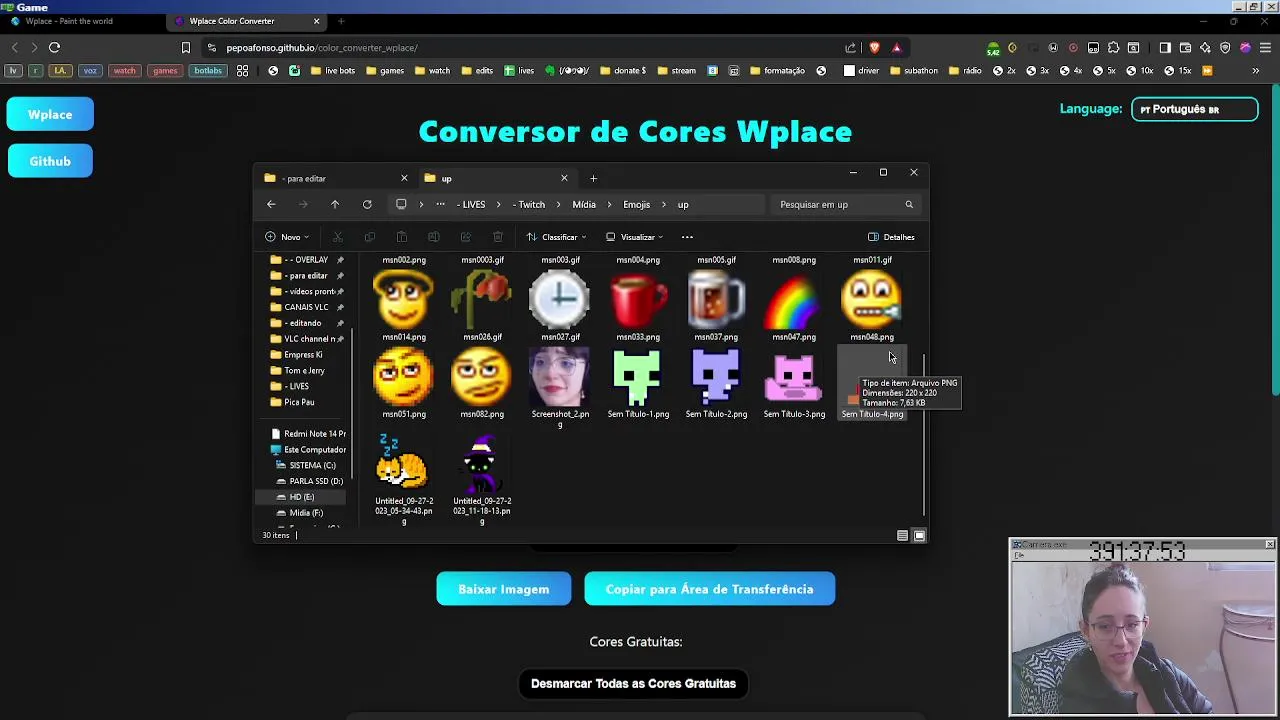The height and width of the screenshot is (720, 1280).
Task: Add a new tab in File Explorer
Action: (x=593, y=178)
